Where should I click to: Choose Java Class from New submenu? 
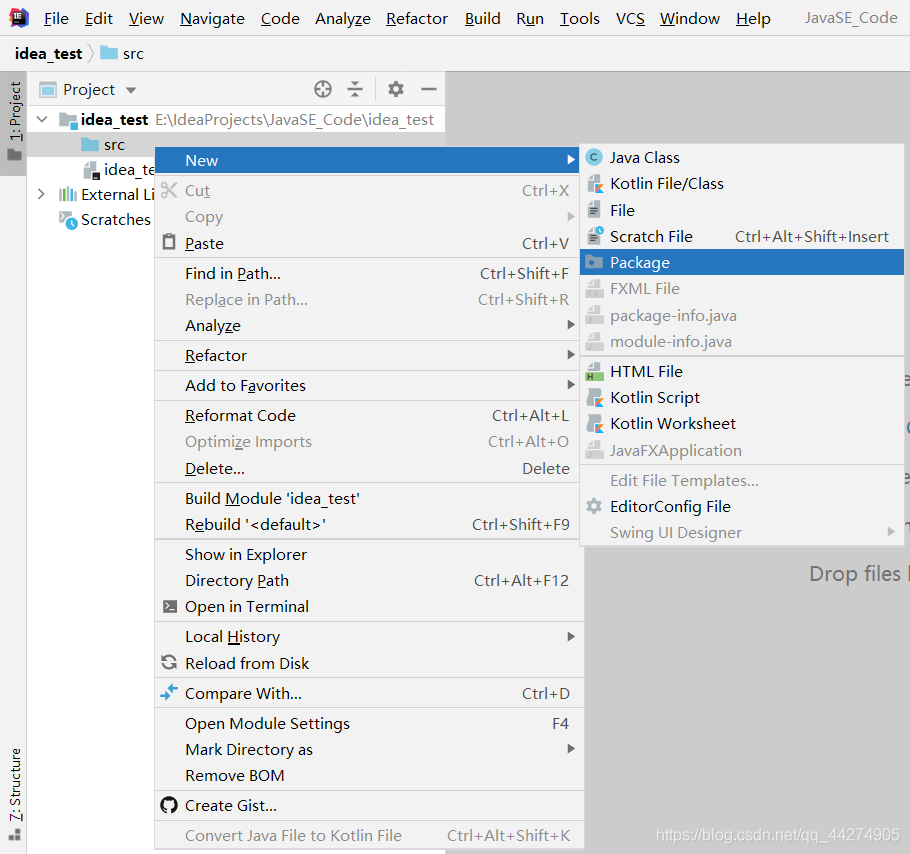(x=742, y=157)
